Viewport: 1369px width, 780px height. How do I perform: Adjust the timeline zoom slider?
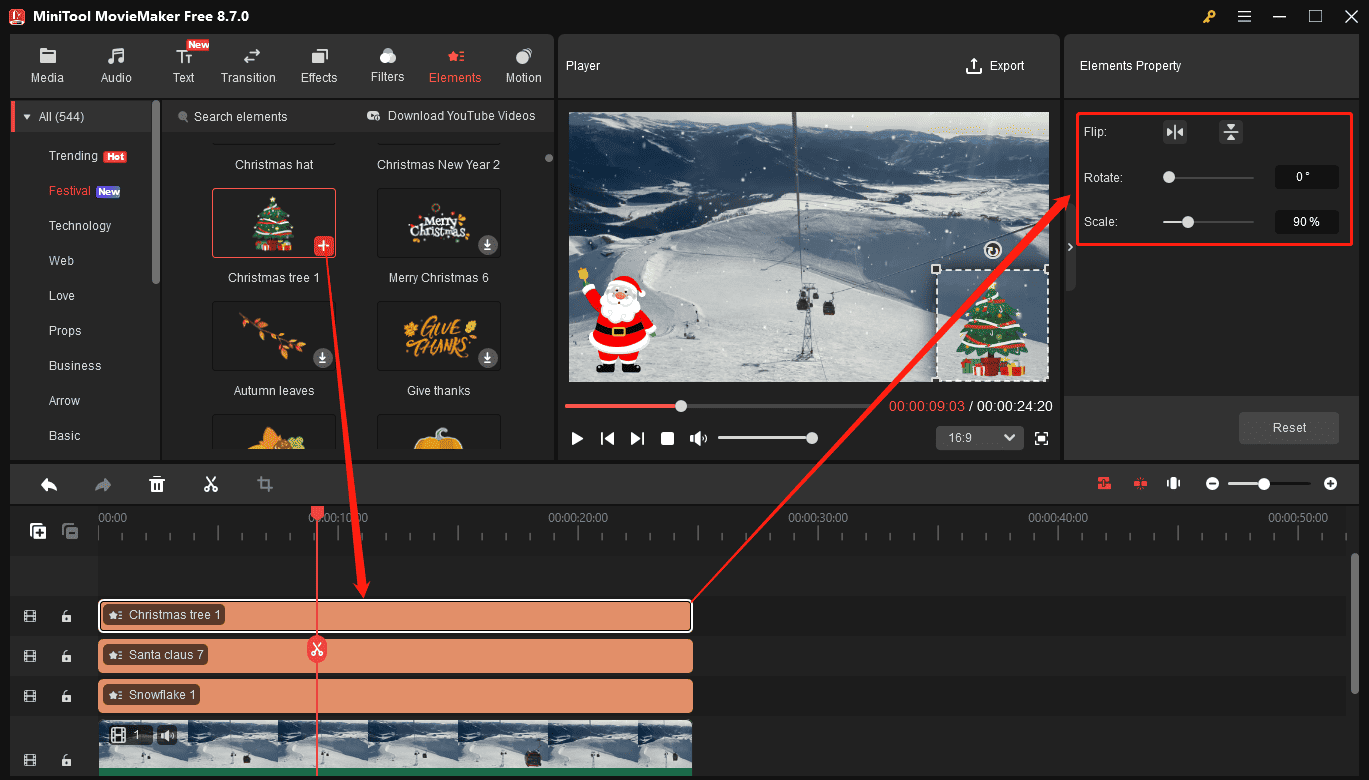pos(1269,484)
